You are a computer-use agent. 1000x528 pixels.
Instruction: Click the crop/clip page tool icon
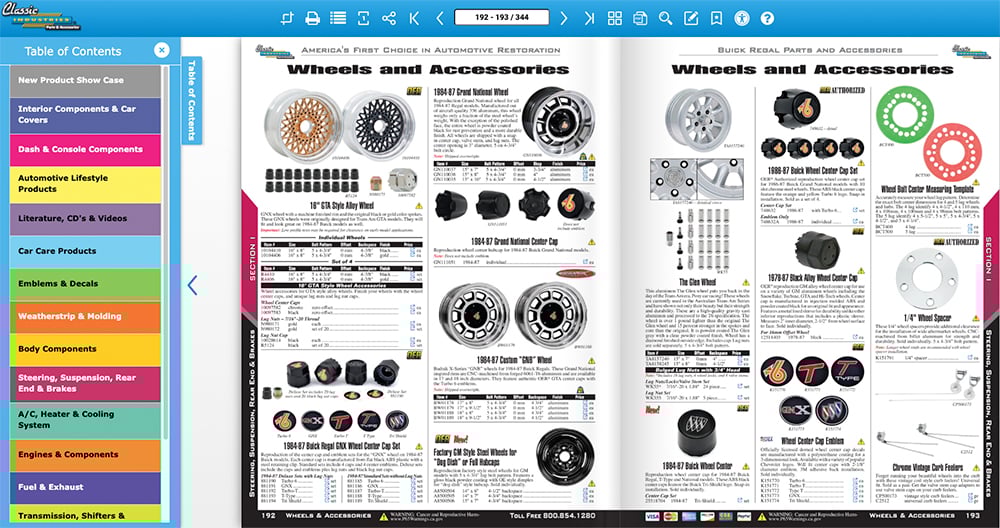tap(287, 18)
